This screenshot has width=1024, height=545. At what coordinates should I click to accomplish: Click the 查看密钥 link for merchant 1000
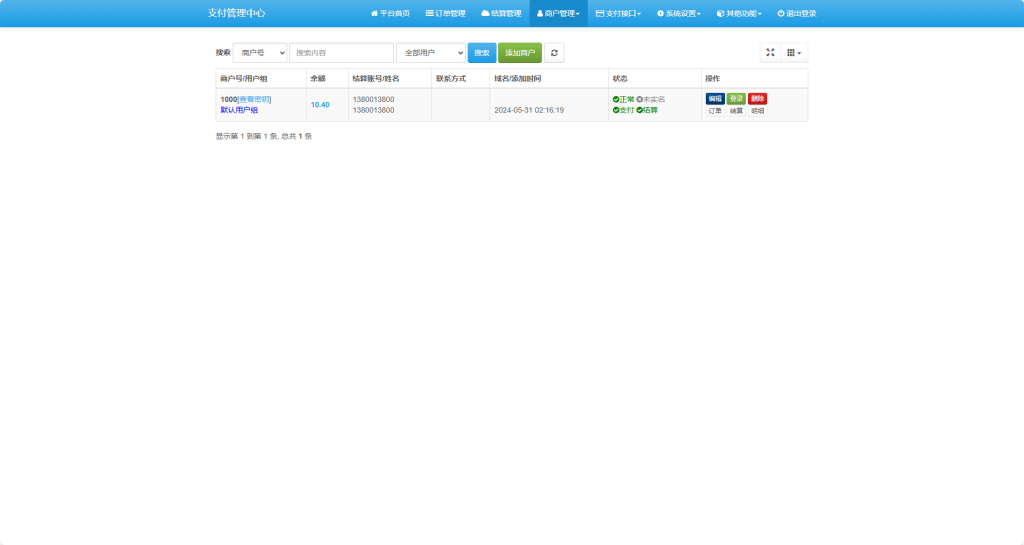[254, 99]
